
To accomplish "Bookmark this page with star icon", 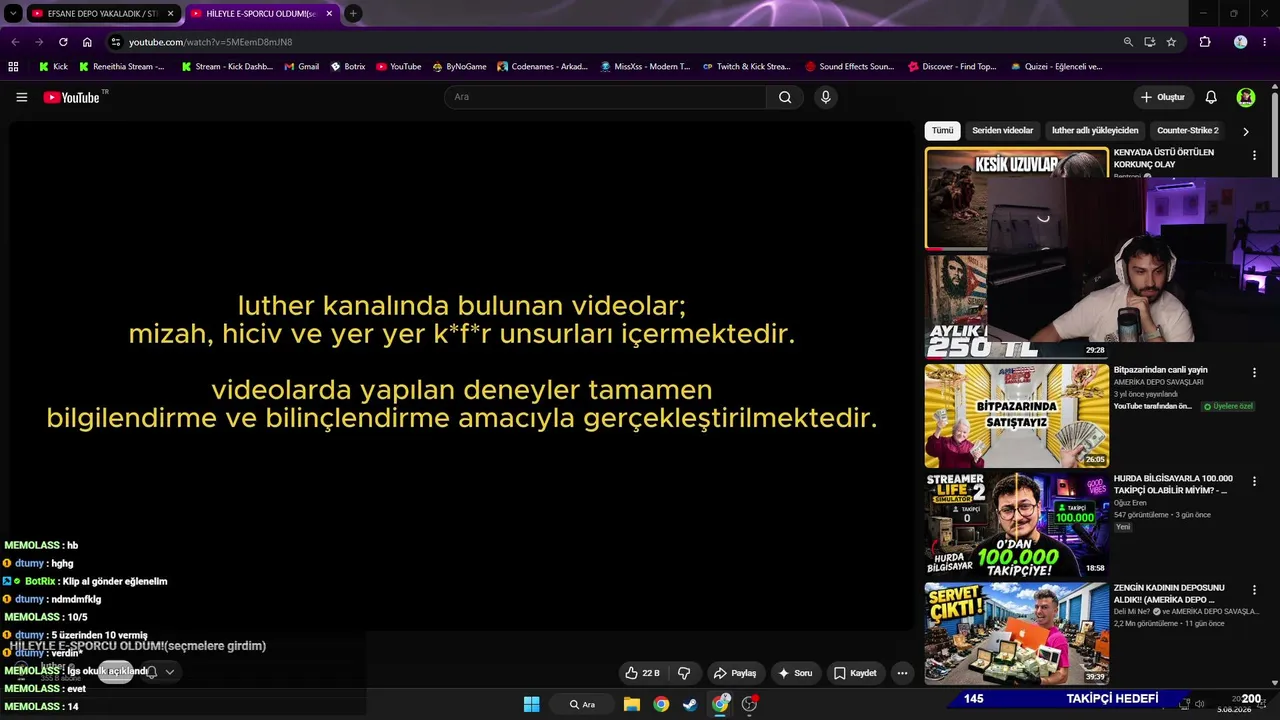I will pos(1171,42).
